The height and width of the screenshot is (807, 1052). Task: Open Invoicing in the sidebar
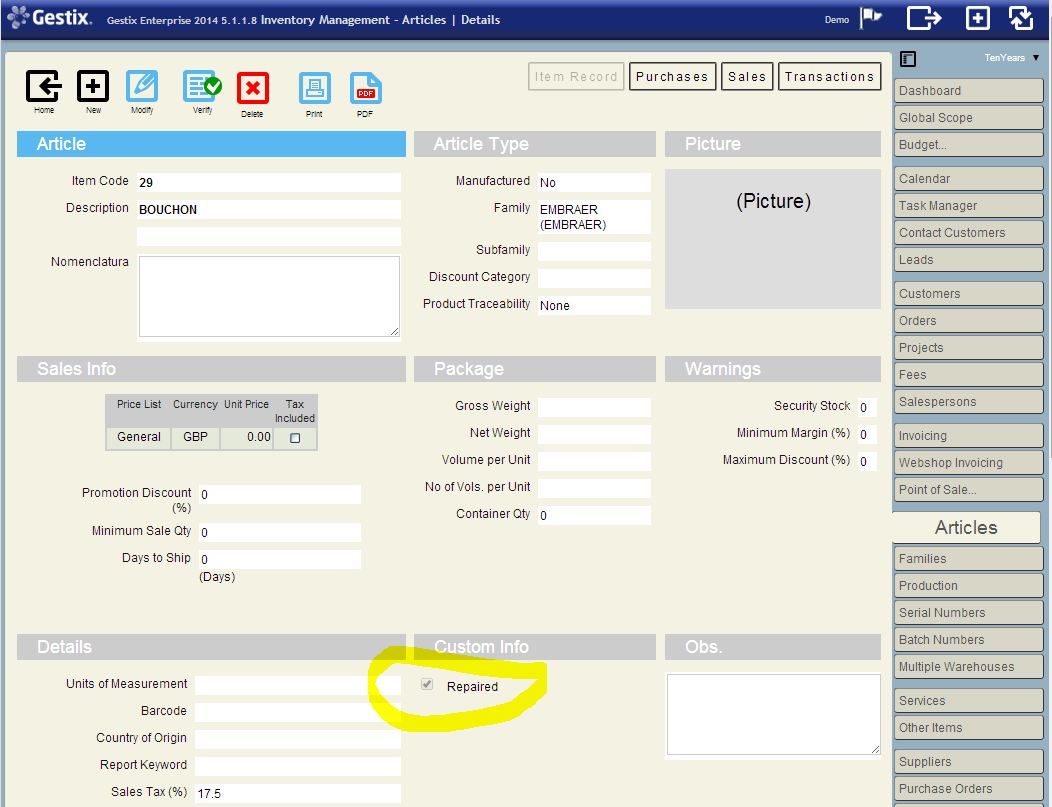(968, 435)
